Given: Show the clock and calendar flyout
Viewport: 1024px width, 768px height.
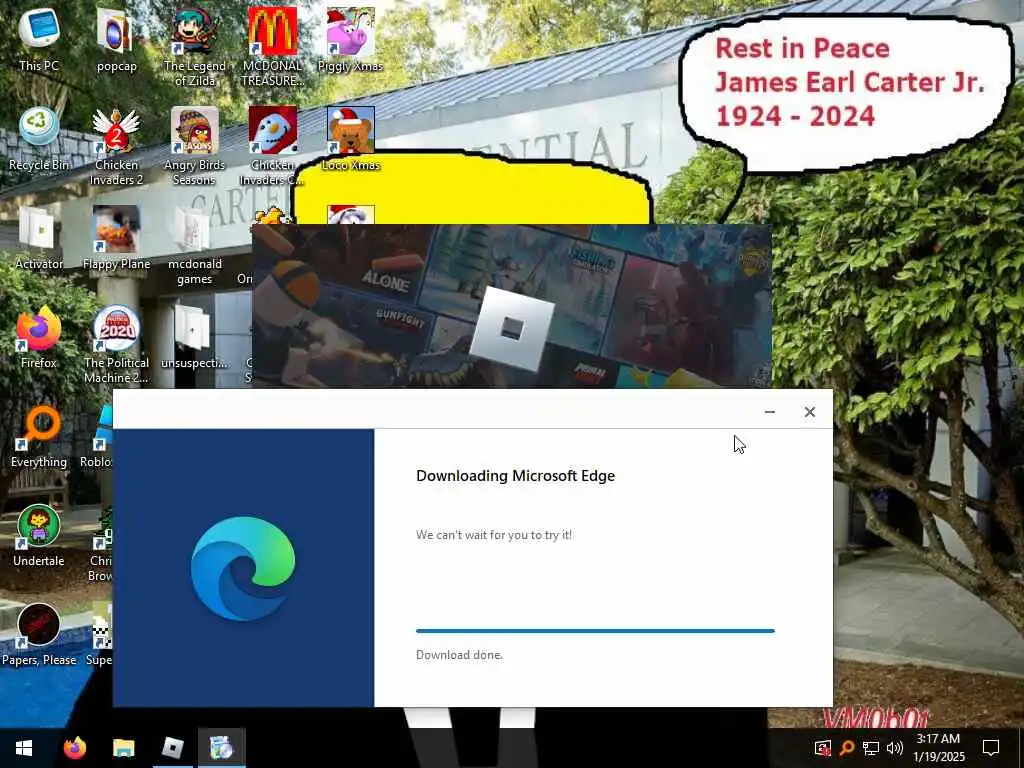Looking at the screenshot, I should [938, 748].
